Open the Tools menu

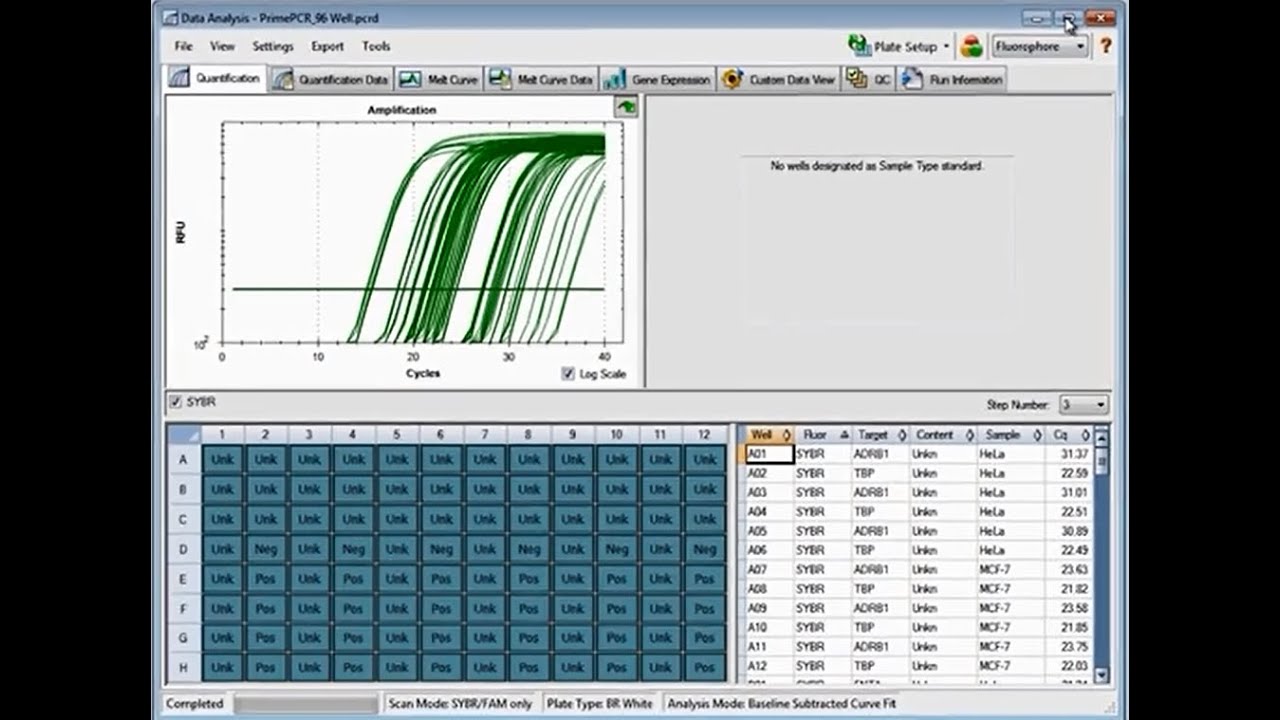pos(376,46)
